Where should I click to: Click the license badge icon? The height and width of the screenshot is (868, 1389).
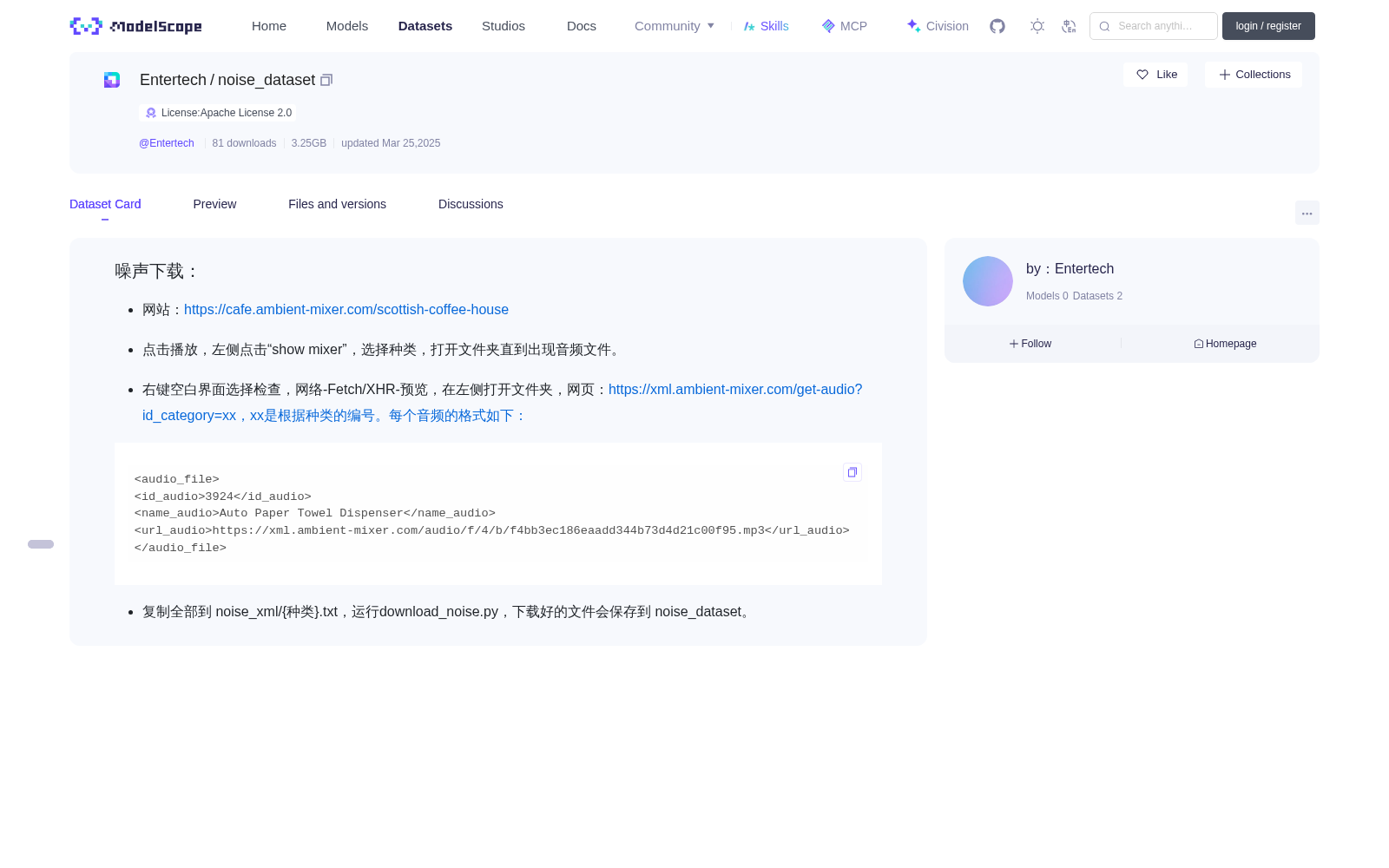click(x=151, y=113)
